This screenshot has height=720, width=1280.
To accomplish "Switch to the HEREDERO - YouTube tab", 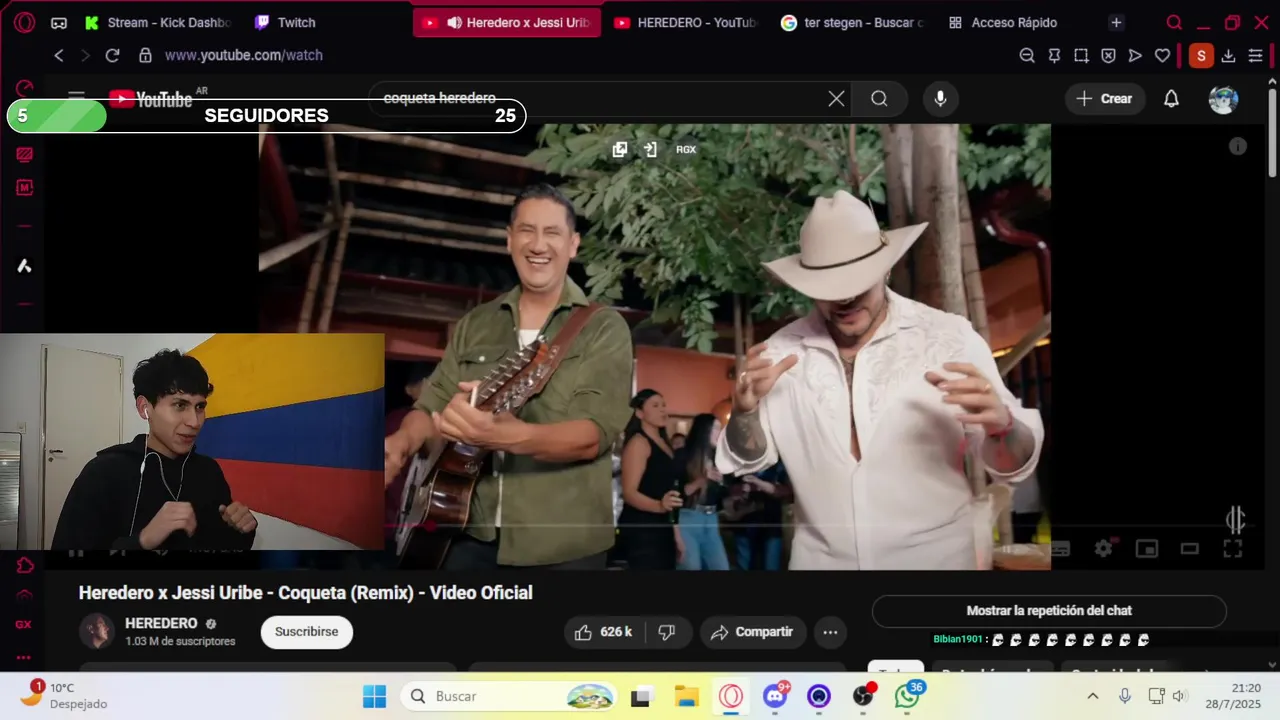I will coord(685,22).
